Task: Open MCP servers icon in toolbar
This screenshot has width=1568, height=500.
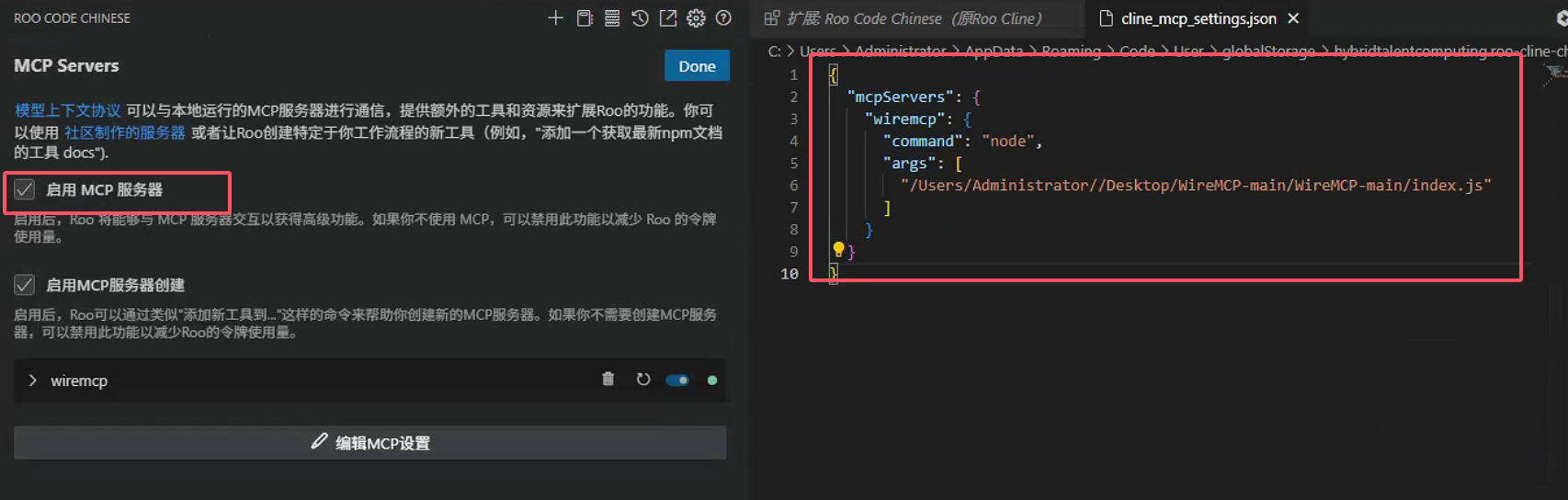Action: [x=612, y=17]
